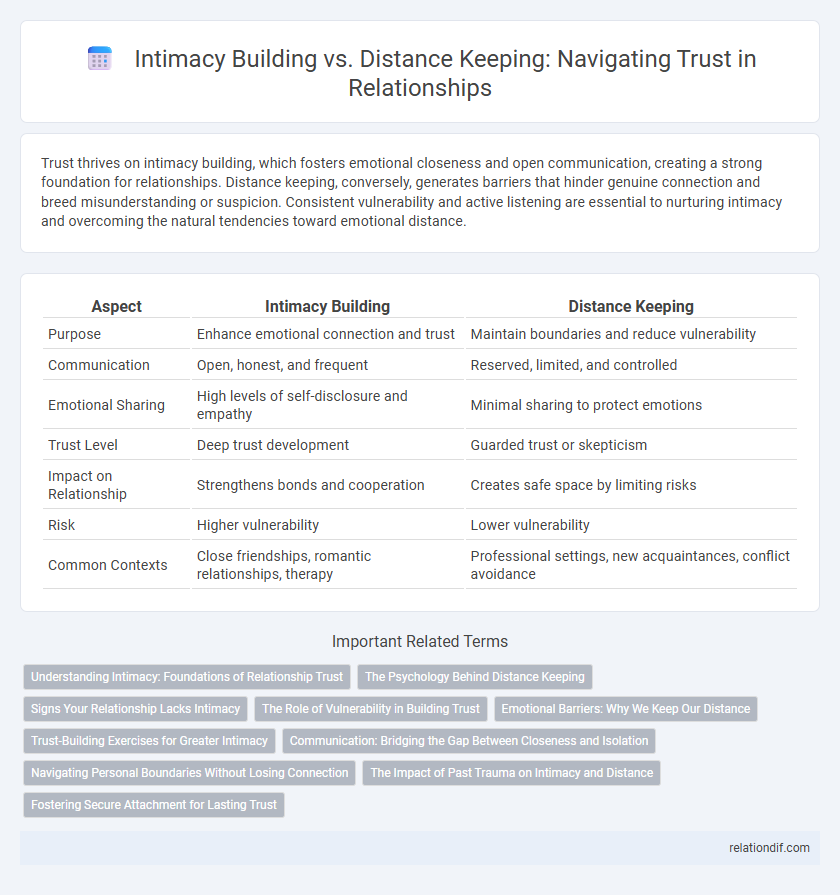Select the 'Purpose' row label
Screen dimensions: 840x895
point(74,334)
